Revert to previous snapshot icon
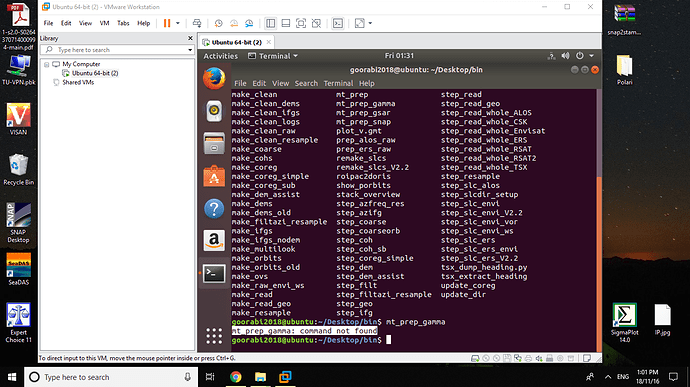 (x=234, y=23)
